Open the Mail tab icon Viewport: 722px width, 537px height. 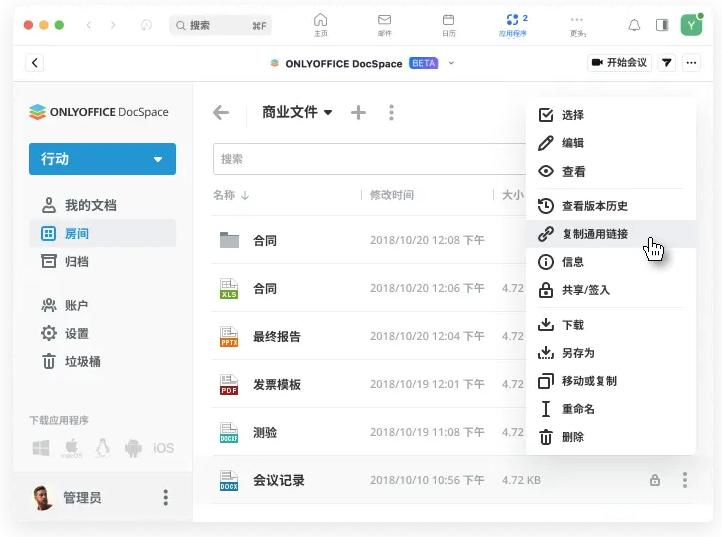(384, 25)
